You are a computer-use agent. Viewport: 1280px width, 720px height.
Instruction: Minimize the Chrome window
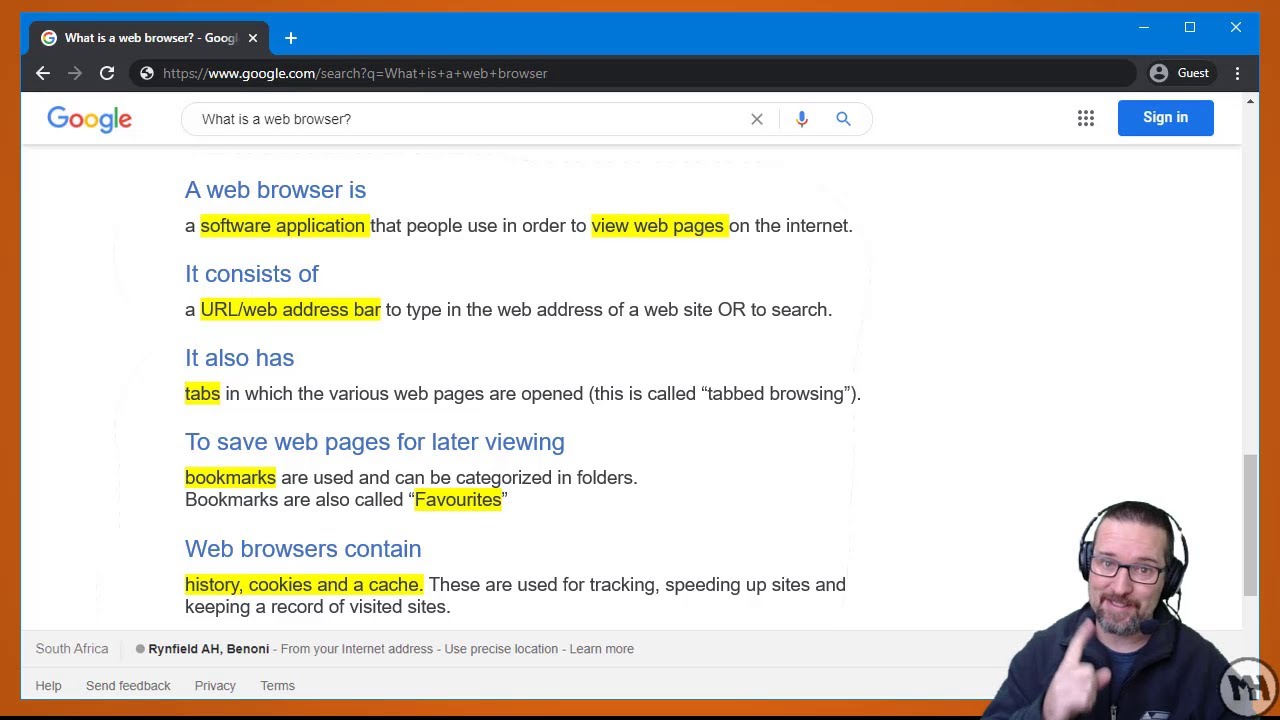pos(1144,28)
